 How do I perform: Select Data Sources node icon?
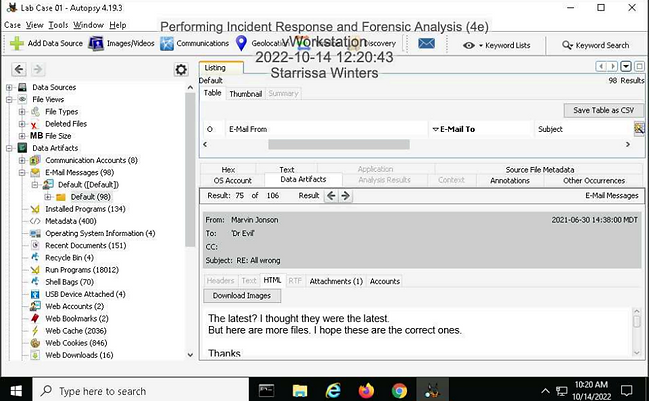coord(23,87)
